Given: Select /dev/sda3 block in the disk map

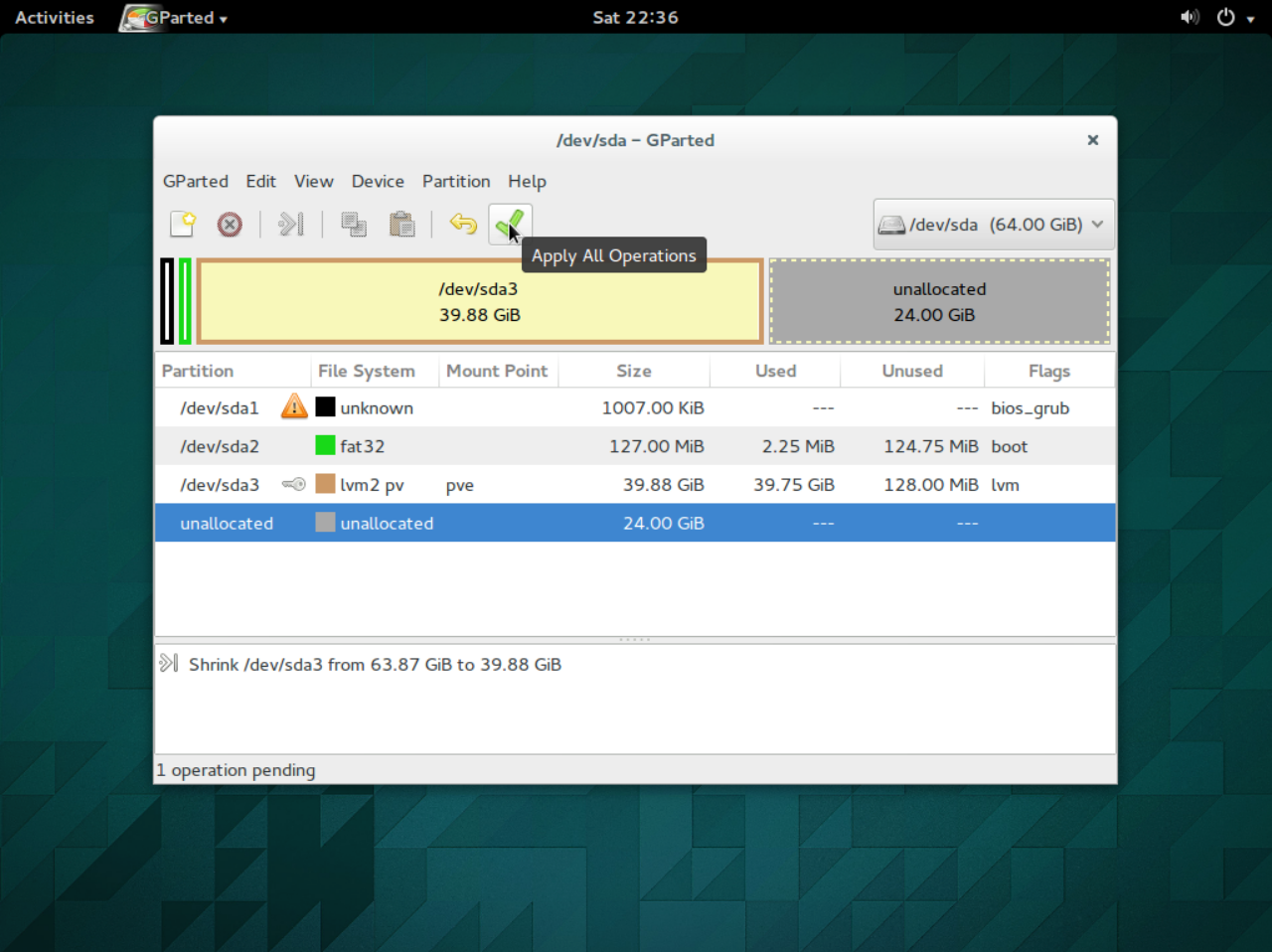Looking at the screenshot, I should click(x=480, y=301).
